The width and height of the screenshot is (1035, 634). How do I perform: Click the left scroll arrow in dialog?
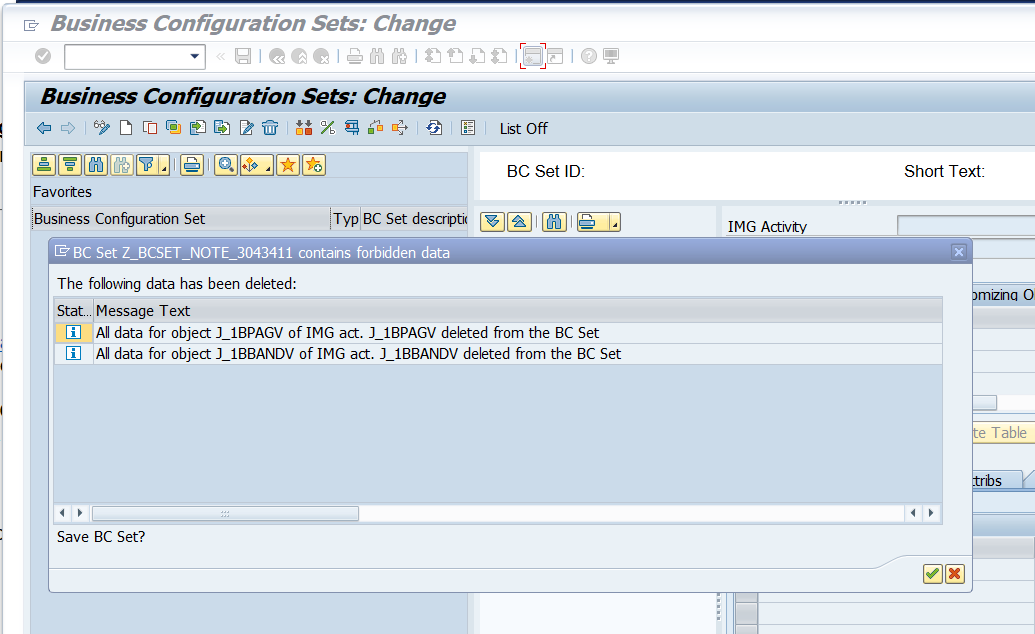coord(62,513)
